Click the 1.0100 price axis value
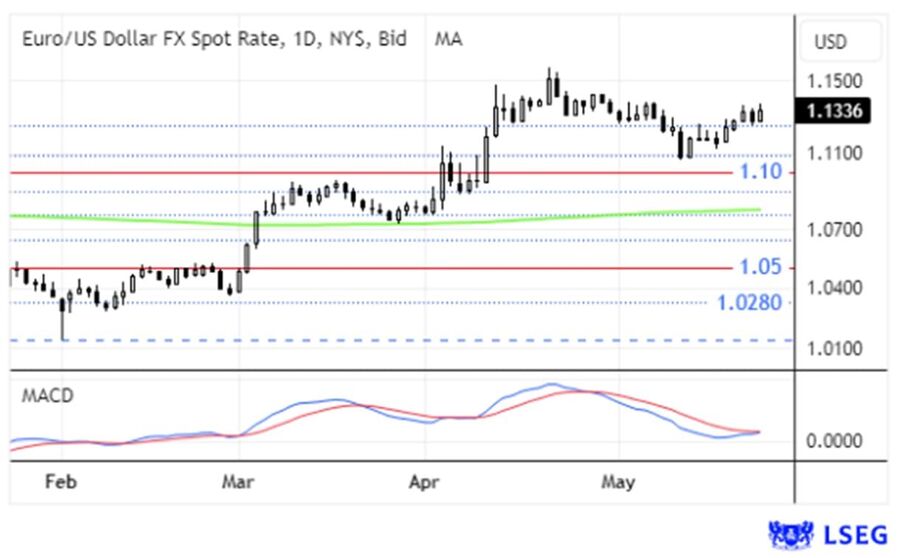This screenshot has height=558, width=900. point(835,348)
